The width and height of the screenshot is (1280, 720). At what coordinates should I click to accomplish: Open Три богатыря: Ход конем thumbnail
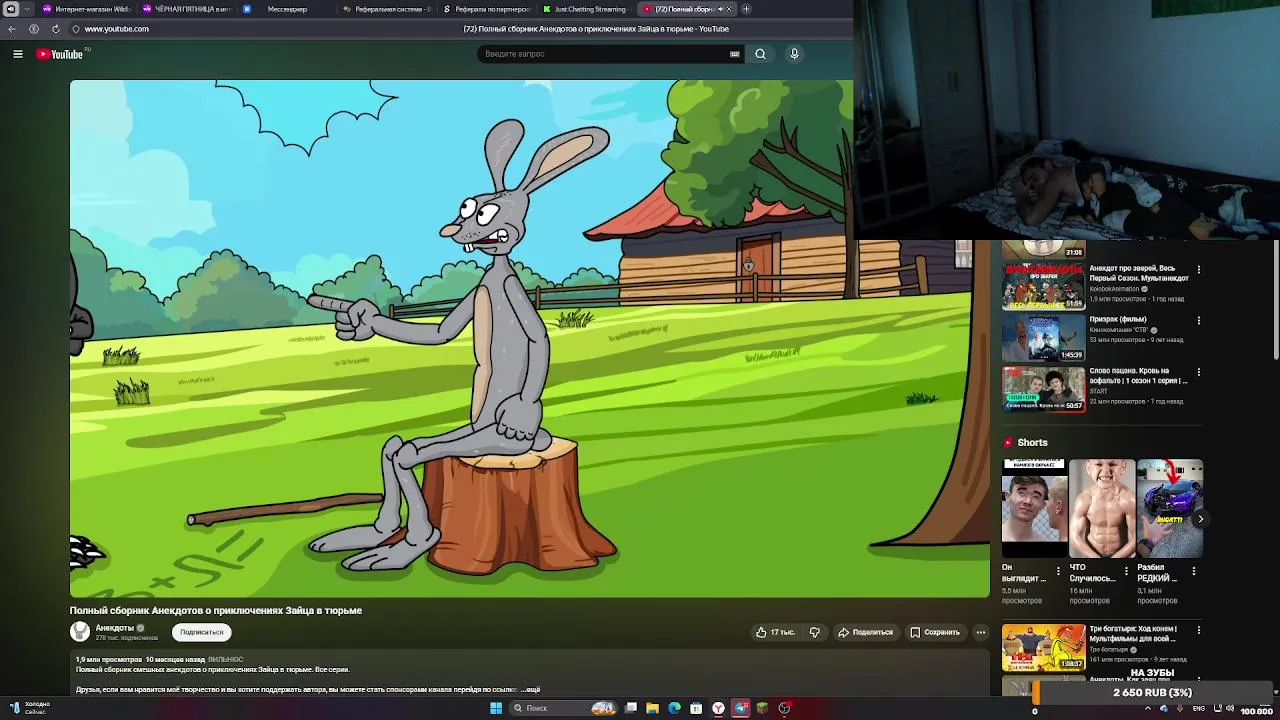click(1043, 648)
